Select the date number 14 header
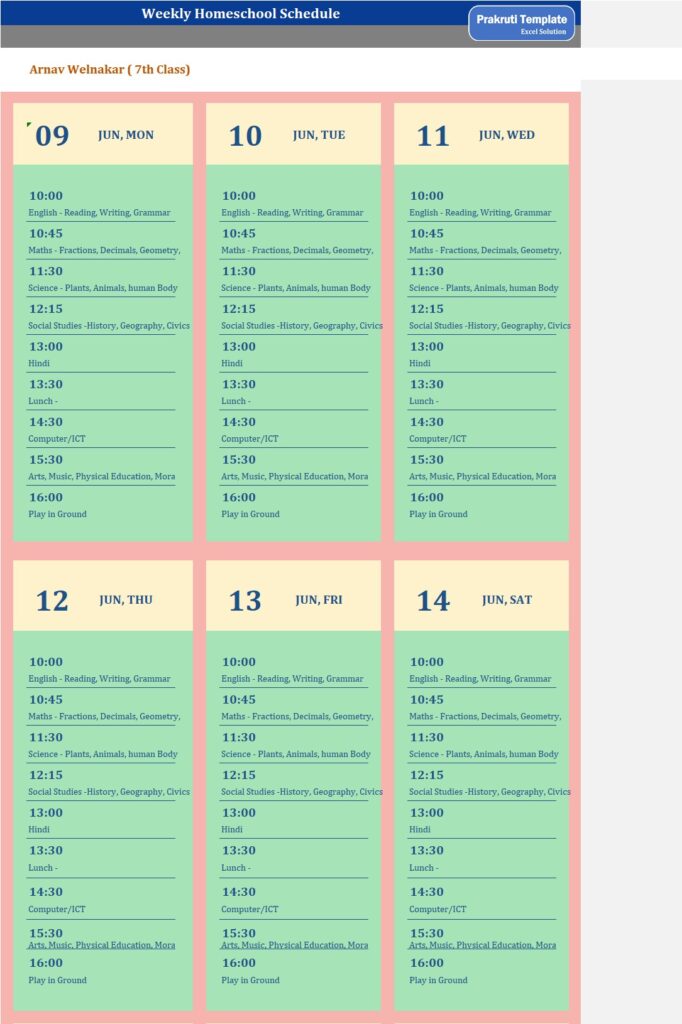The width and height of the screenshot is (682, 1024). (x=433, y=600)
